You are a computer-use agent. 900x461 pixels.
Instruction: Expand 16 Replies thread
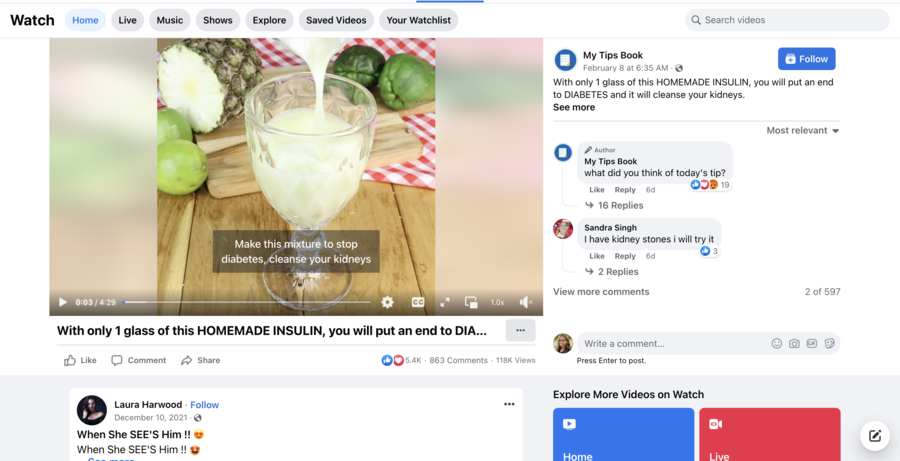click(614, 206)
